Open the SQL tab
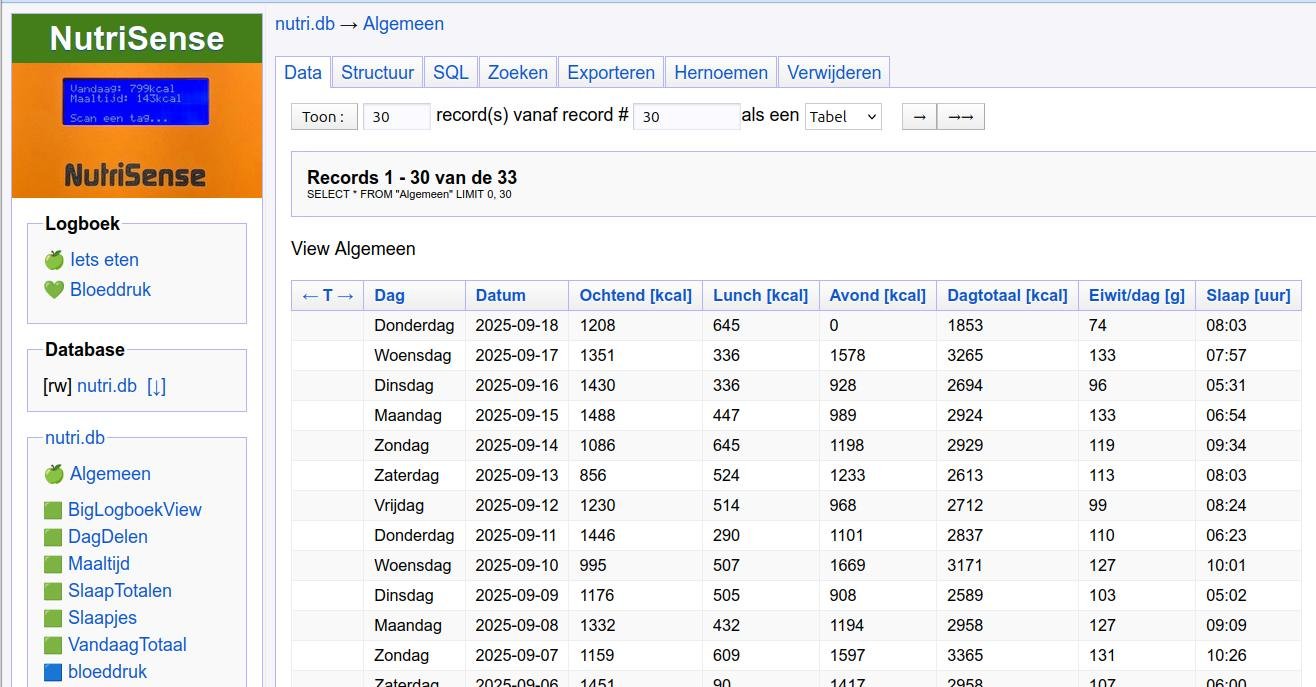 pos(450,73)
